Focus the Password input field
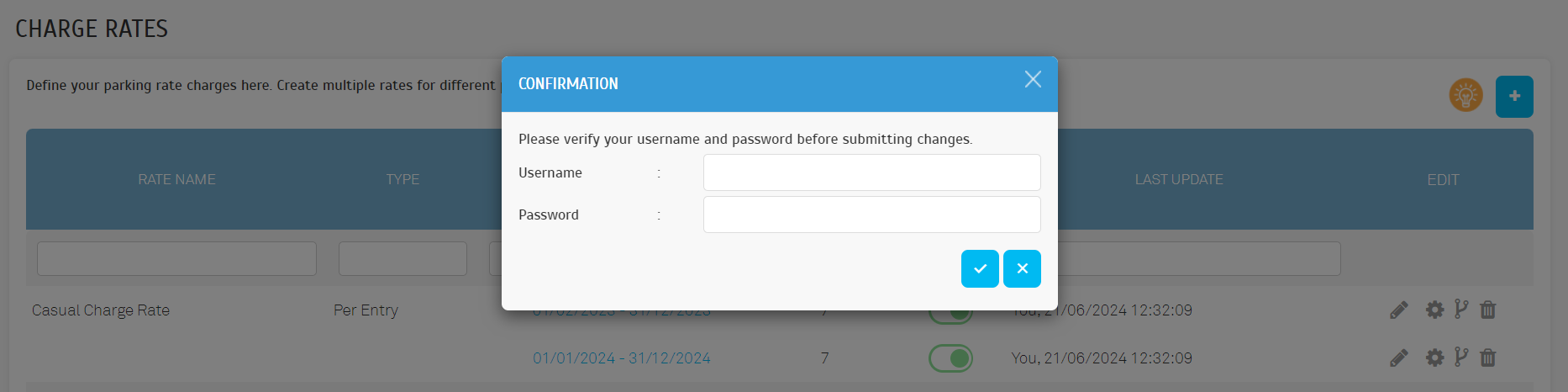Screen dimensions: 1568x392 [x=871, y=215]
